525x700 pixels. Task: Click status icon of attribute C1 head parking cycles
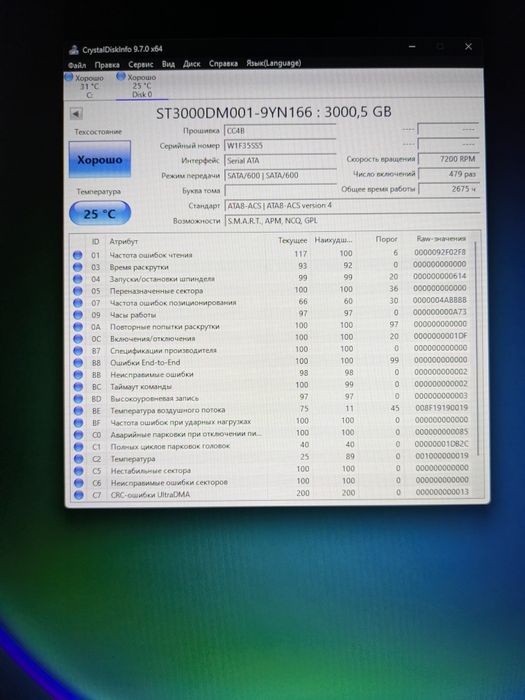coord(79,447)
